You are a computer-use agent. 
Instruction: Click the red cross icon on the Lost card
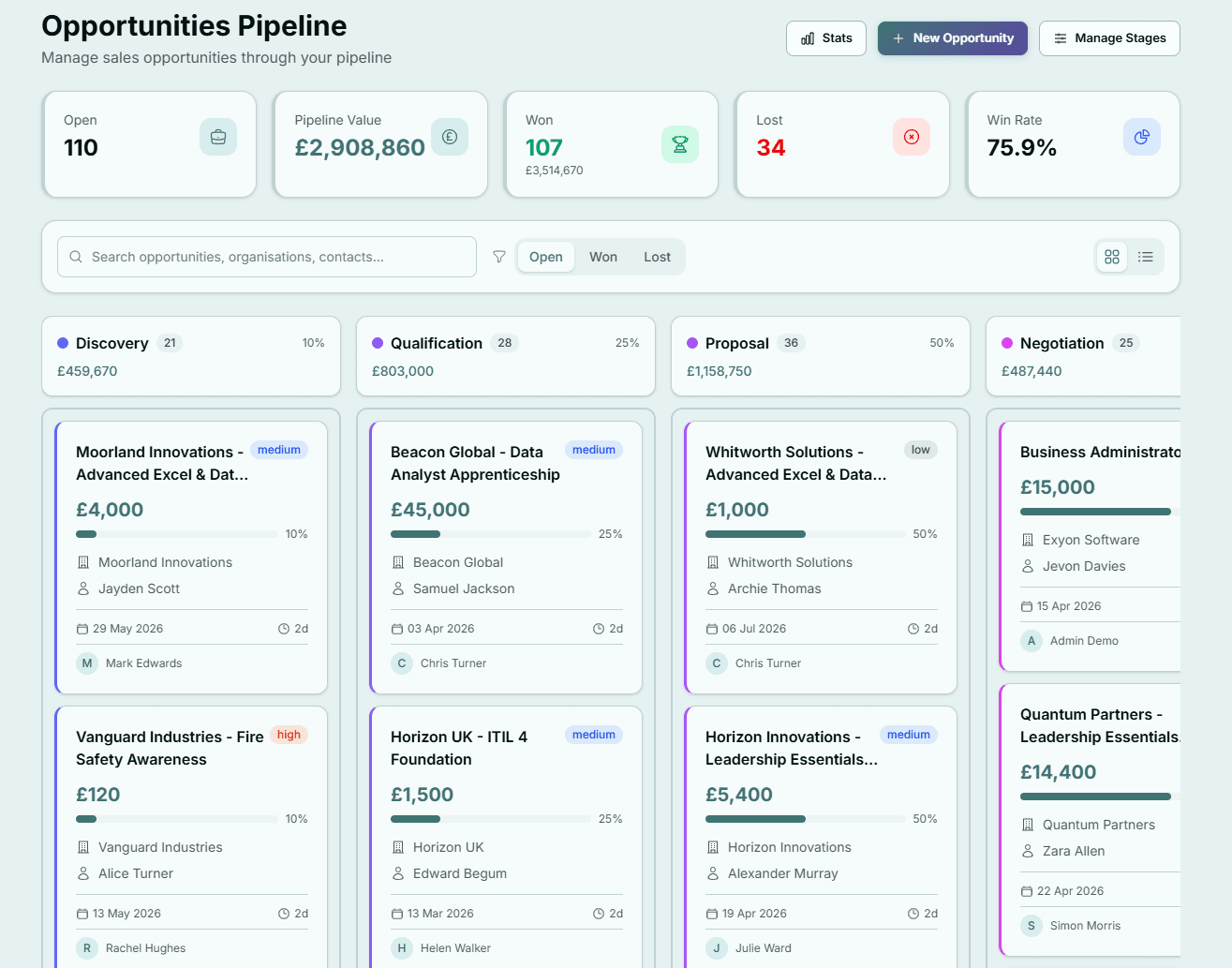[912, 136]
